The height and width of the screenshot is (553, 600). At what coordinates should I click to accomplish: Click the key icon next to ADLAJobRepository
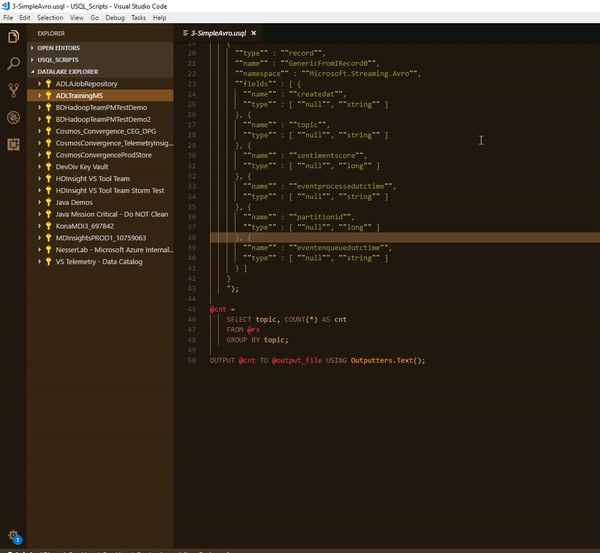pyautogui.click(x=48, y=84)
